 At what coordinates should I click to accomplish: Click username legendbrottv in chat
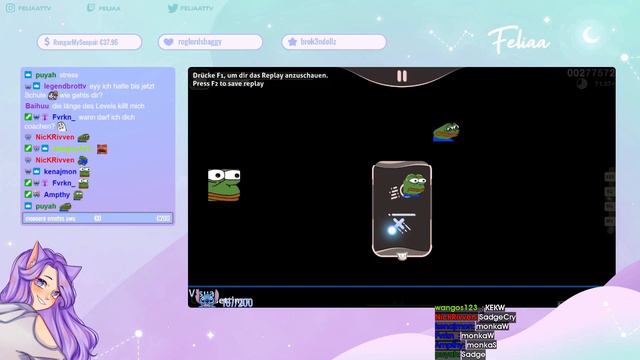coord(65,86)
